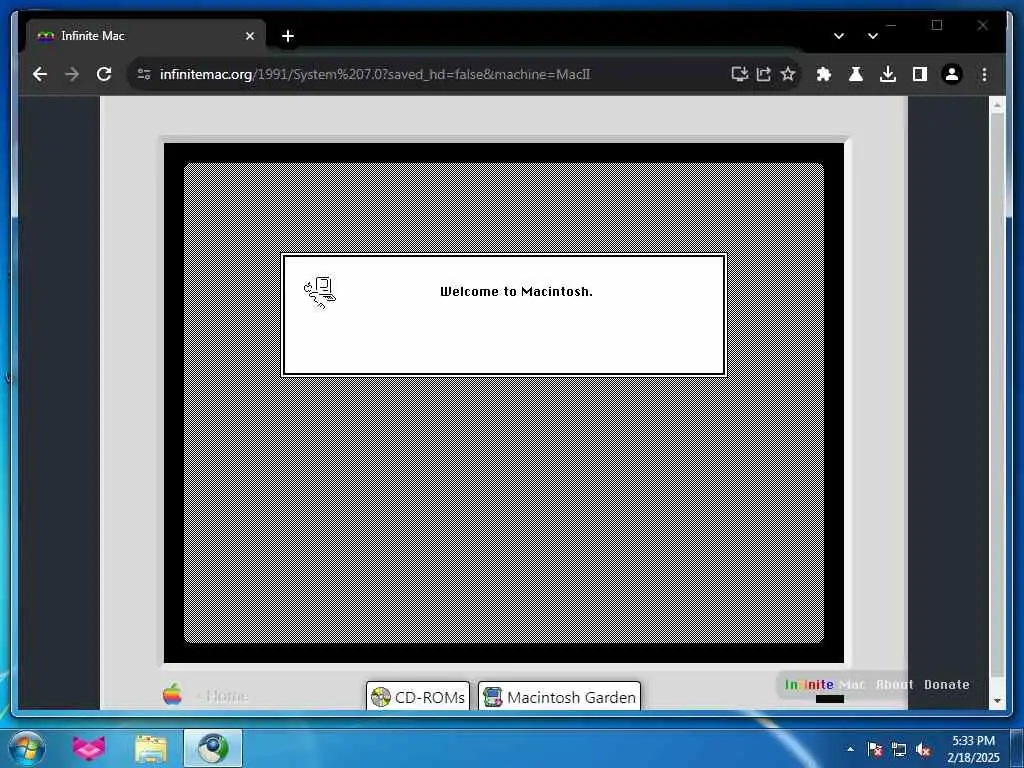This screenshot has height=768, width=1024.
Task: Open the Extensions puzzle-piece menu
Action: point(824,74)
